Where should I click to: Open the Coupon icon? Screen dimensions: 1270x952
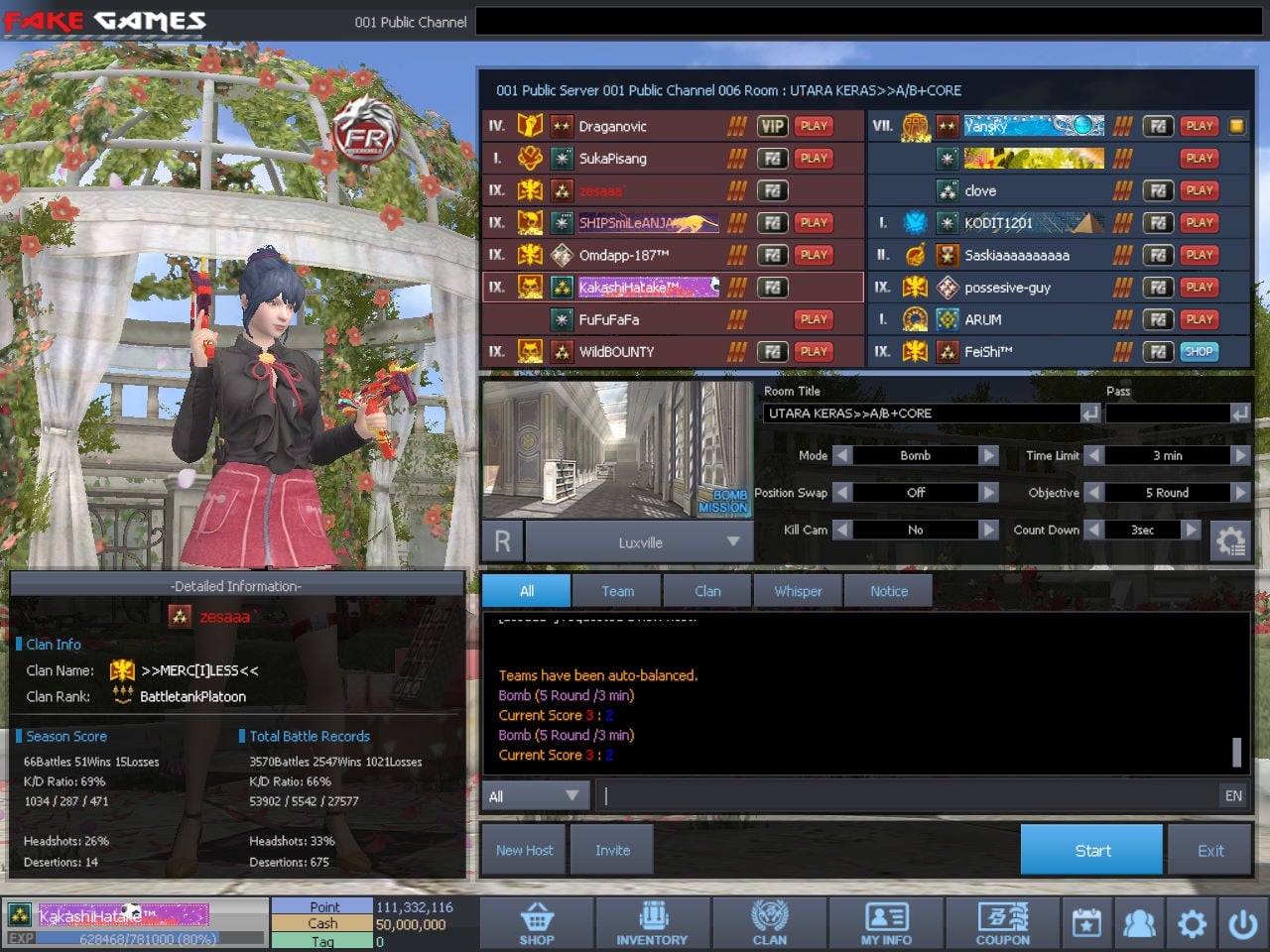click(x=1002, y=924)
